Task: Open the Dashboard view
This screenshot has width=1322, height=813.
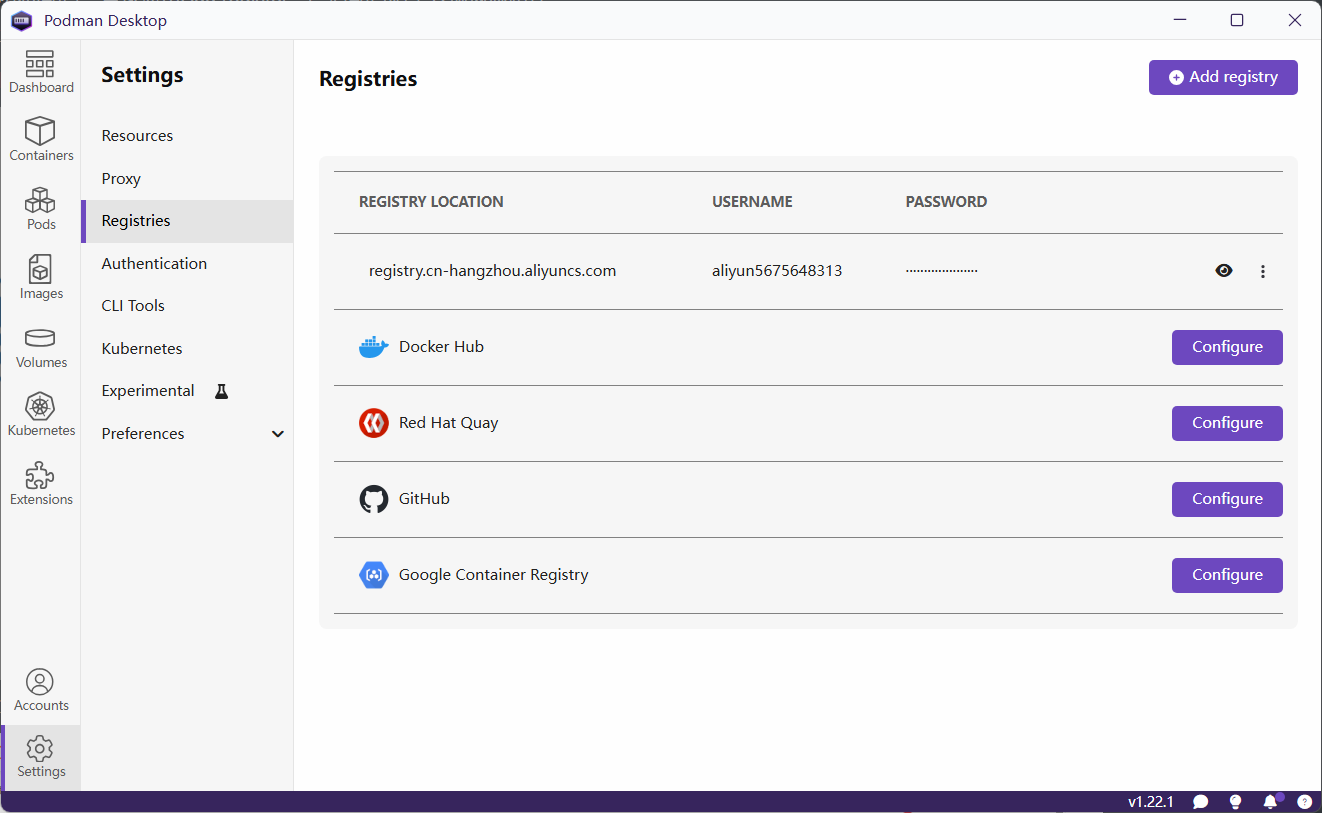Action: click(x=41, y=72)
